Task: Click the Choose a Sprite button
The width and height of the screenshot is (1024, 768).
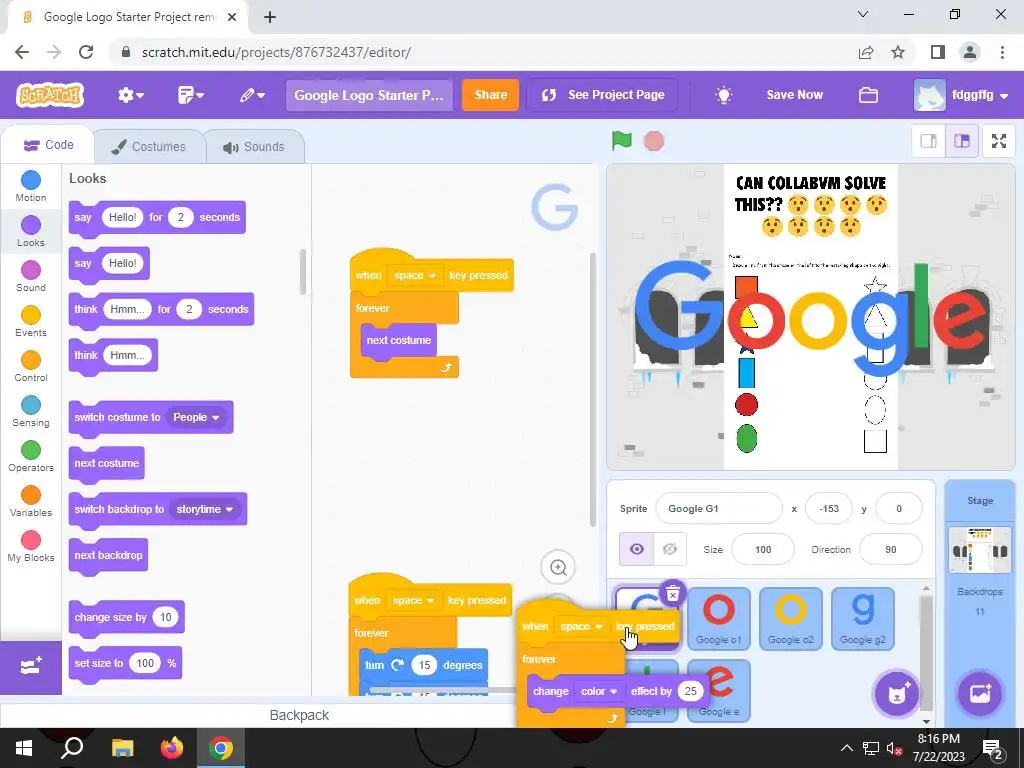Action: tap(897, 694)
